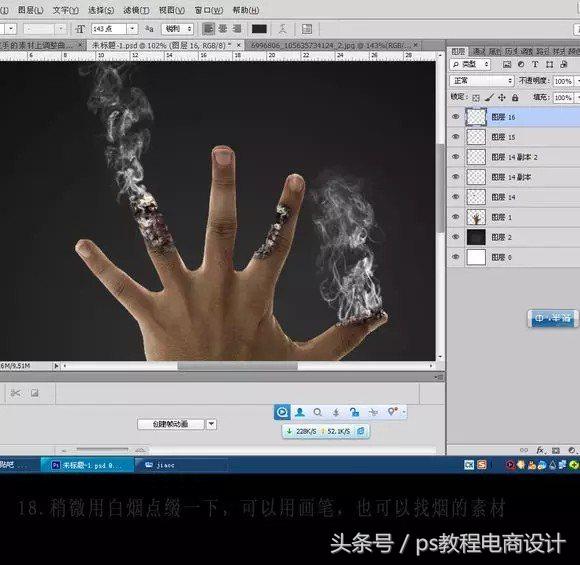Click the opacity 100% input field
This screenshot has width=580, height=565.
563,81
